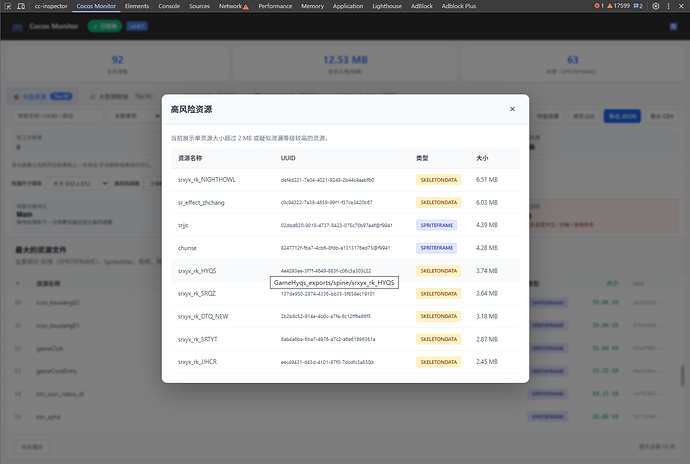This screenshot has height=464, width=690.
Task: Click the SPRITEFRAME tag in the chunse row
Action: tap(437, 248)
